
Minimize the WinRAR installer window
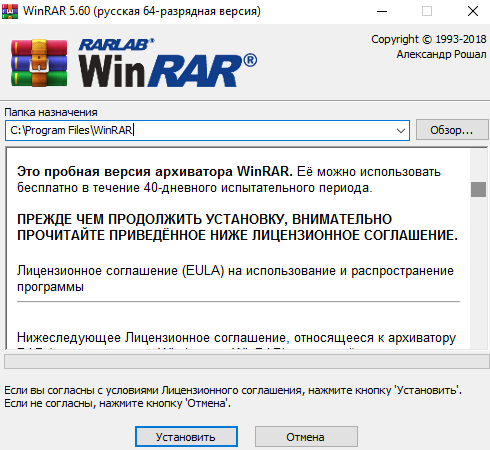(382, 11)
